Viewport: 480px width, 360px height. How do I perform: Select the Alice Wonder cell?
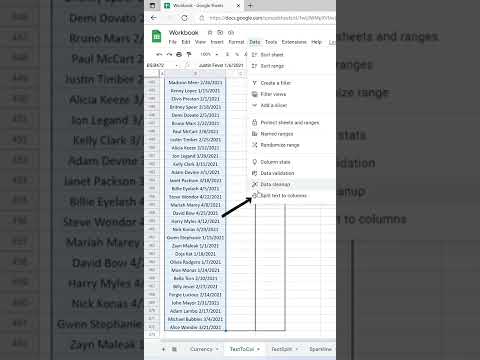click(x=195, y=327)
